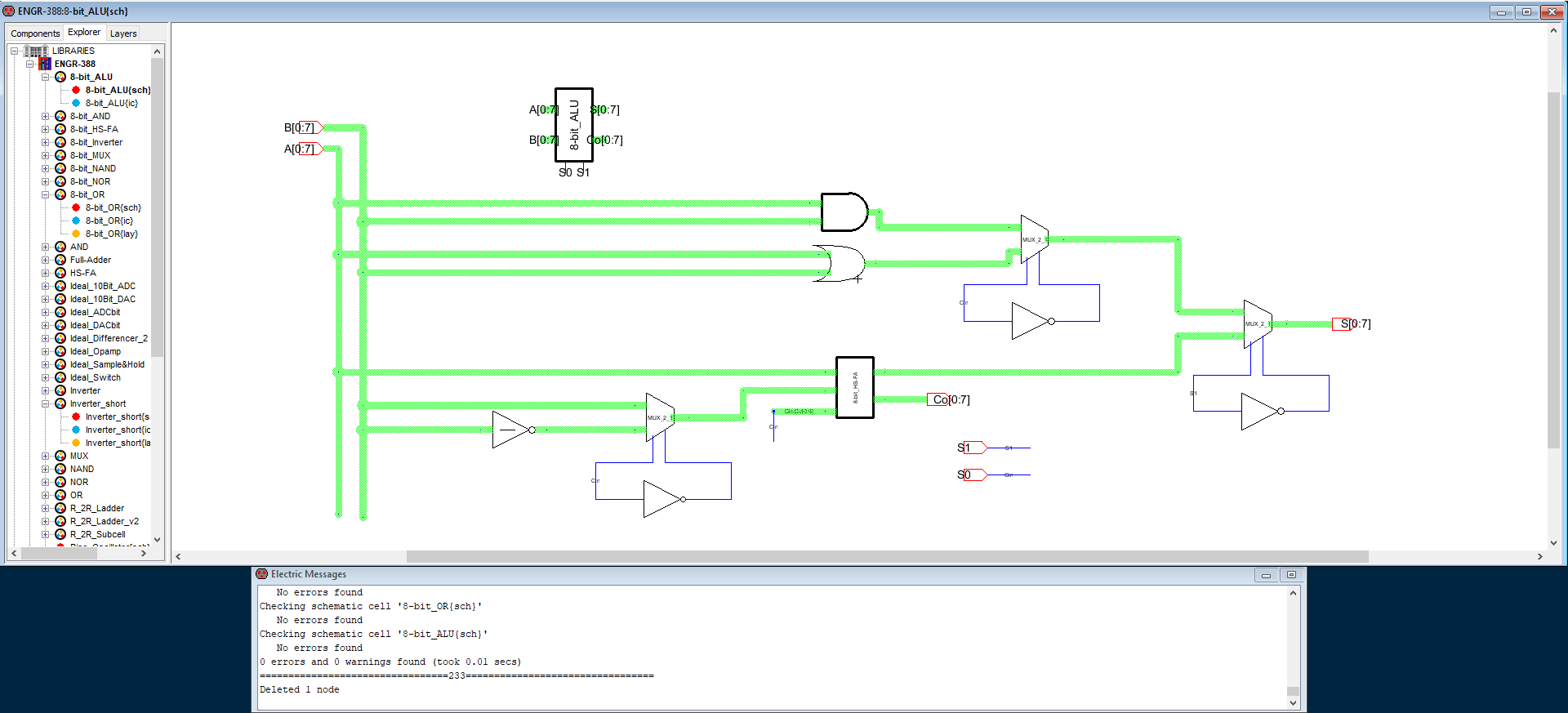Screen dimensions: 1568x713
Task: Click the 'Deleted 1 node' message line
Action: [300, 689]
